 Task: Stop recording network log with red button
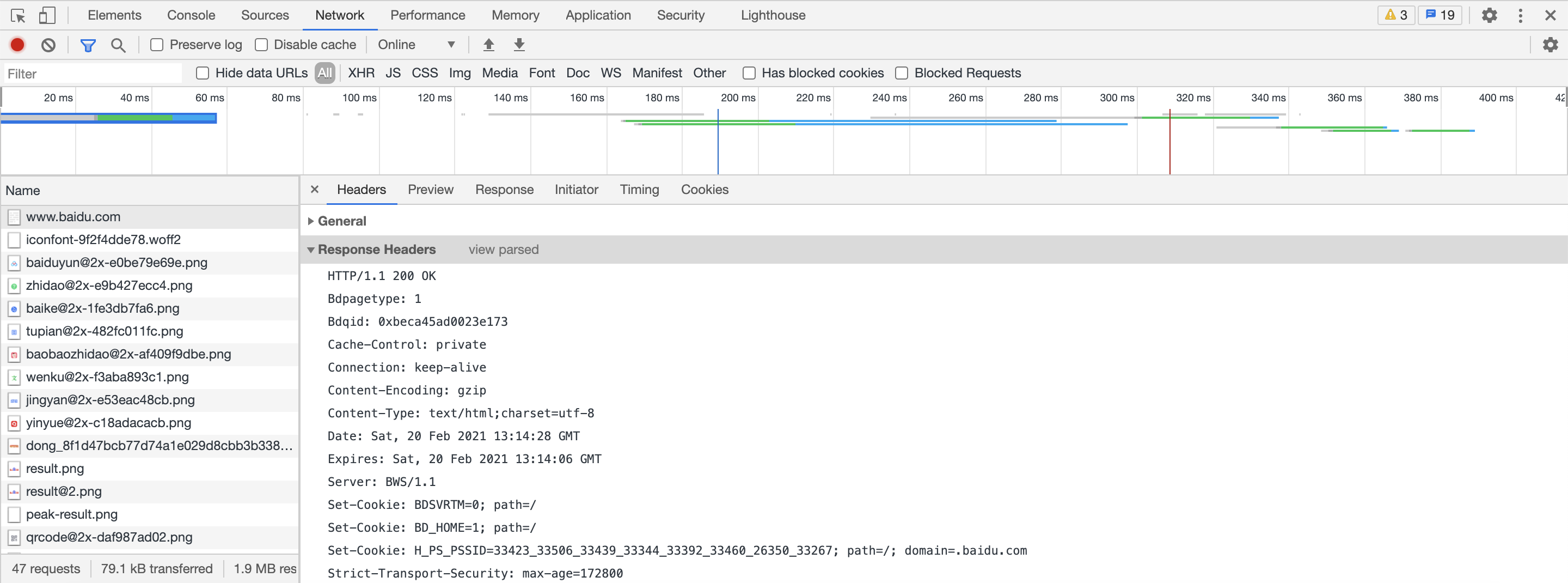(x=17, y=45)
